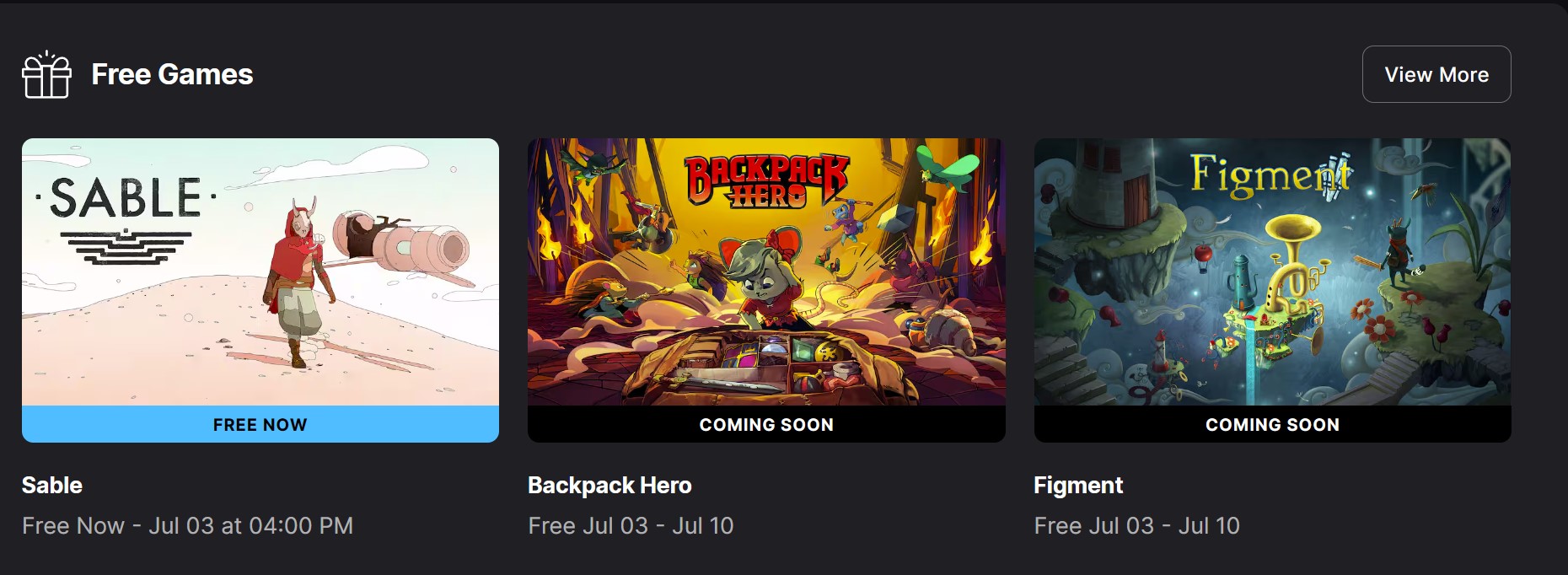Select the Backpack Hero title text
The image size is (1568, 575).
pyautogui.click(x=609, y=486)
